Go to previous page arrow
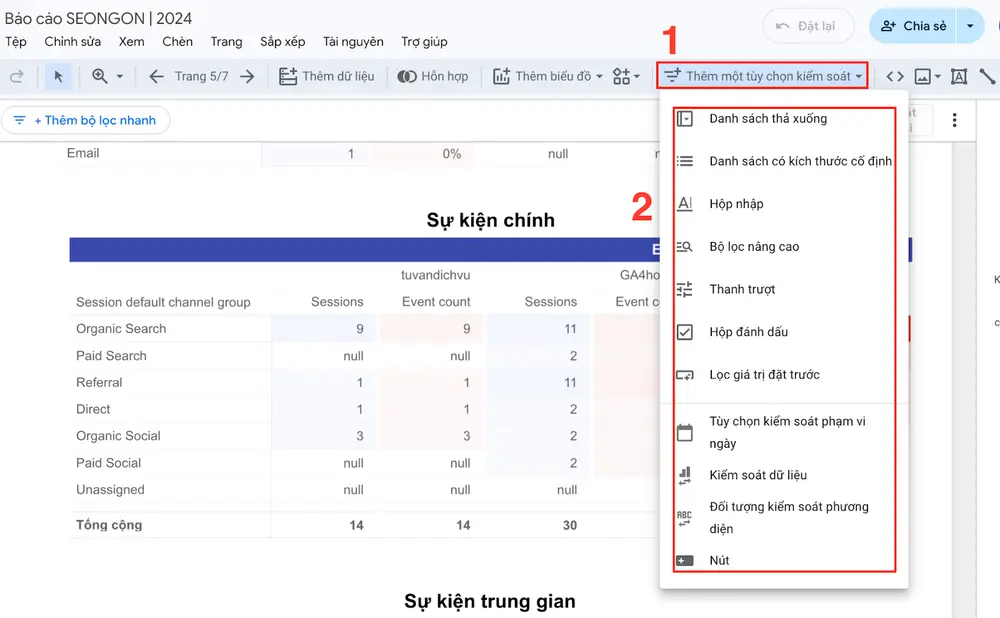Screen dimensions: 1000x618 tap(156, 77)
